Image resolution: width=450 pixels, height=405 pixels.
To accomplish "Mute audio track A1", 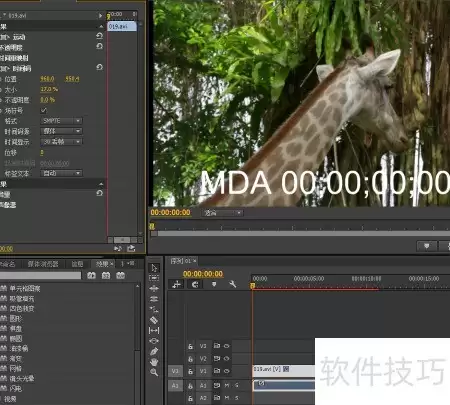I will [x=227, y=385].
